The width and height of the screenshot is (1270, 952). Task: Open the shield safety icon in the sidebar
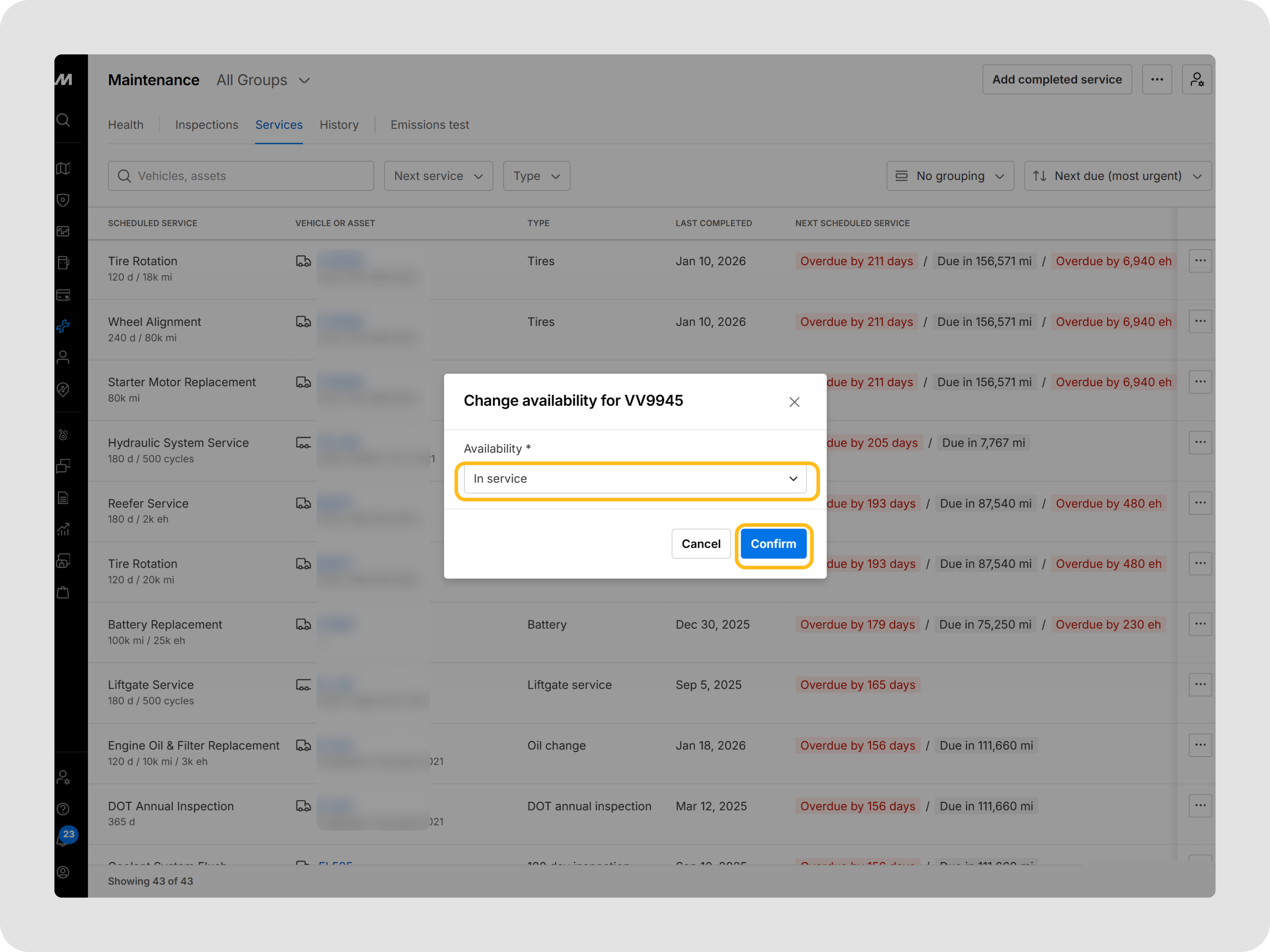pos(64,200)
